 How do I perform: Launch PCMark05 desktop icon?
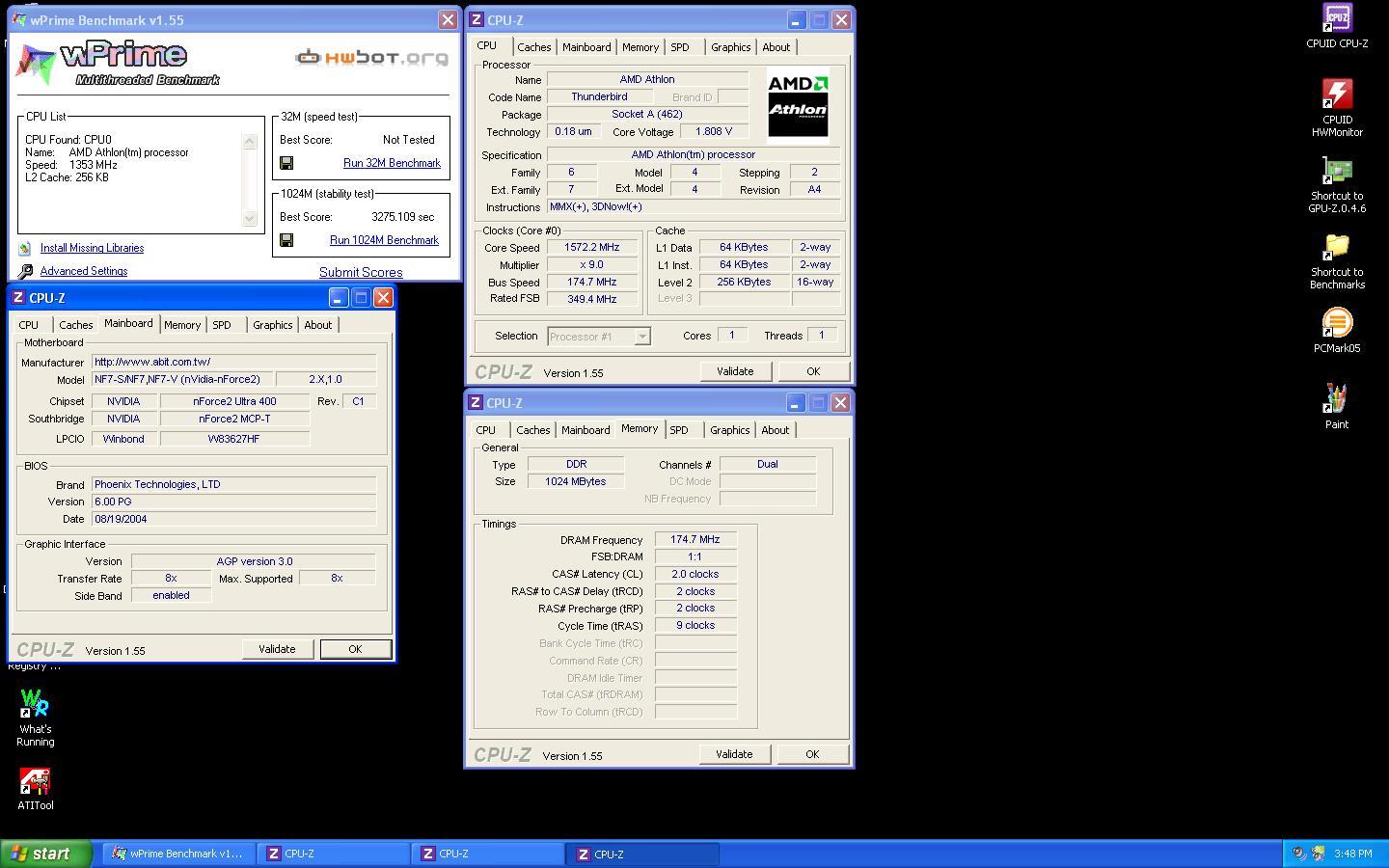click(1337, 331)
